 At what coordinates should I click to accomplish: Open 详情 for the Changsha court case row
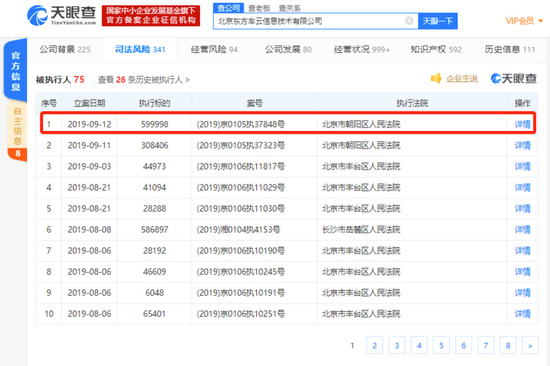click(x=522, y=229)
